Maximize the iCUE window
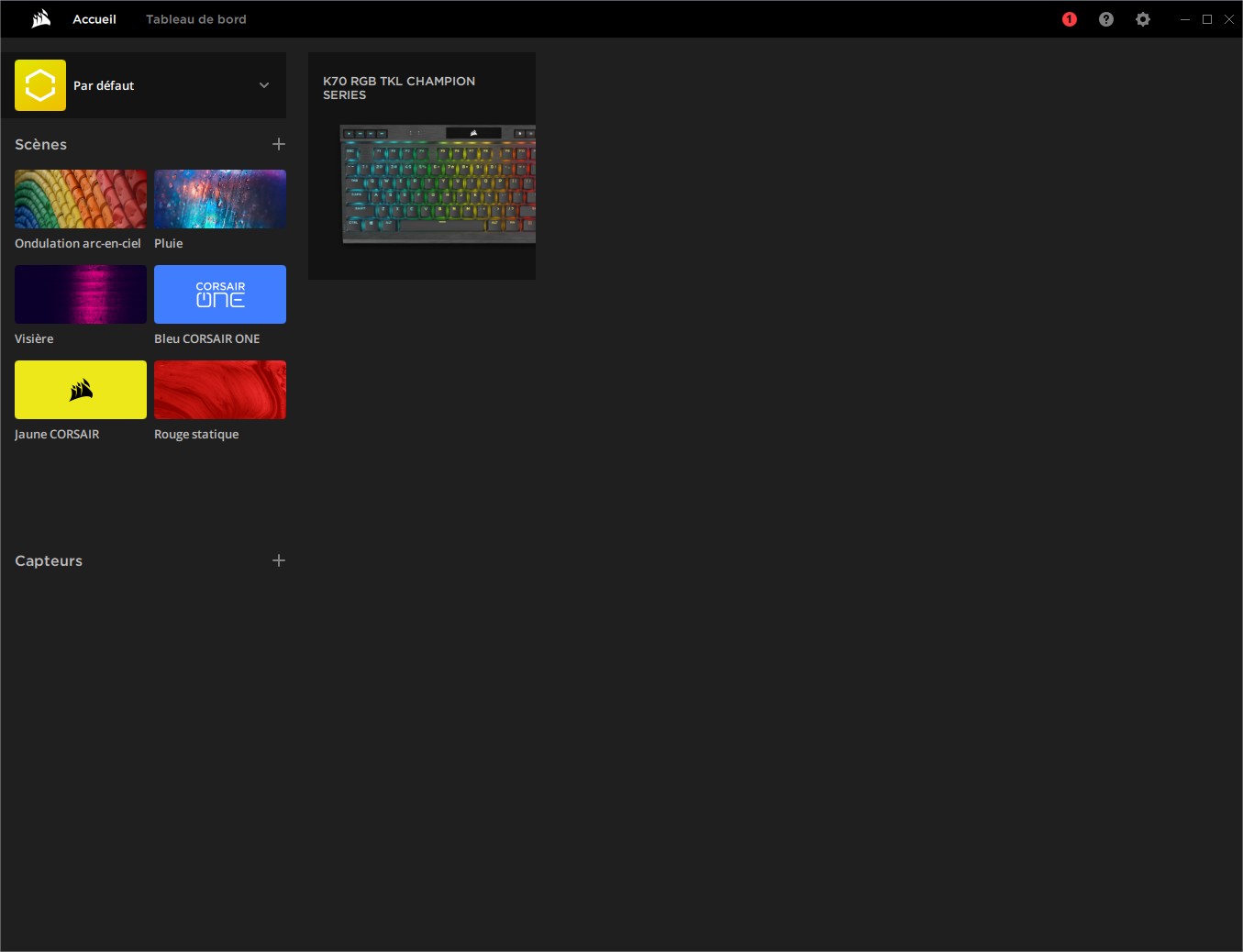 pos(1207,19)
